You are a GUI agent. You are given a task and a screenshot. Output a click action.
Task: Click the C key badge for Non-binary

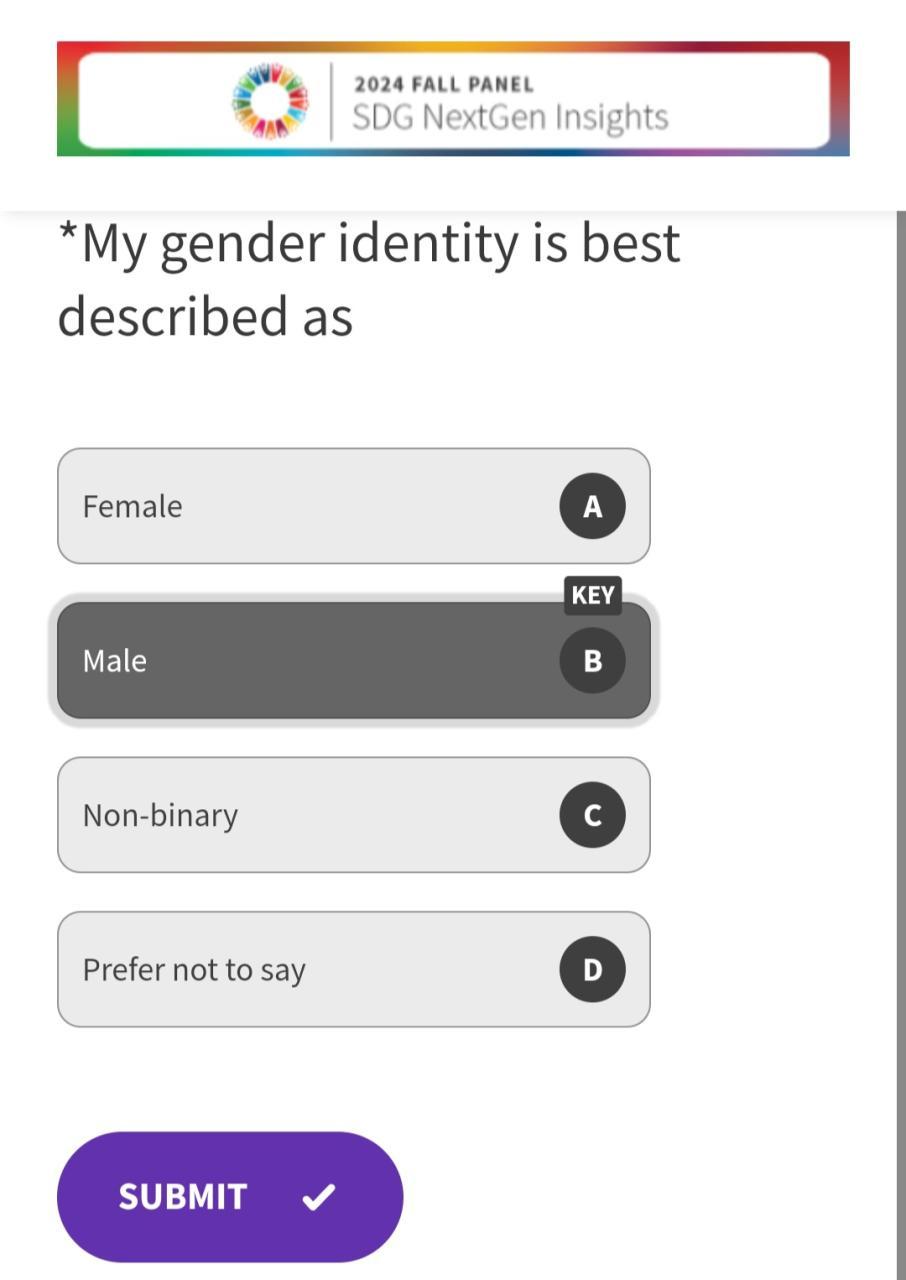click(592, 815)
